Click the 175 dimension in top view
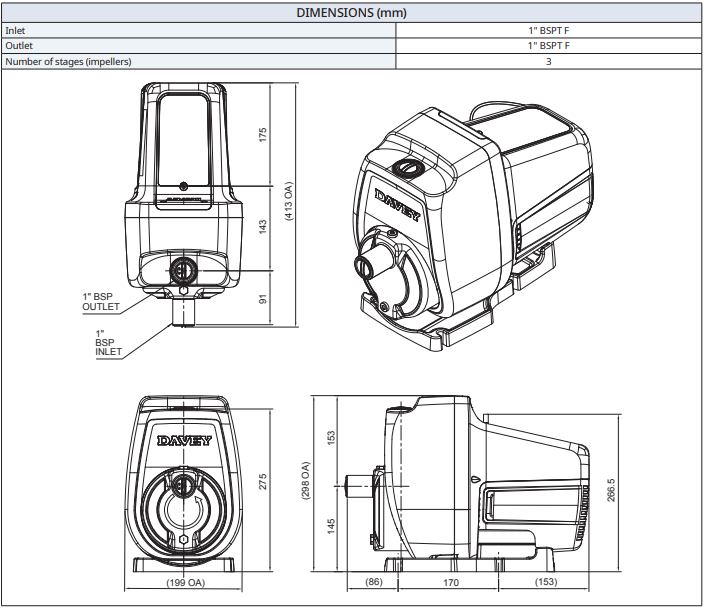The height and width of the screenshot is (609, 711). click(x=263, y=135)
